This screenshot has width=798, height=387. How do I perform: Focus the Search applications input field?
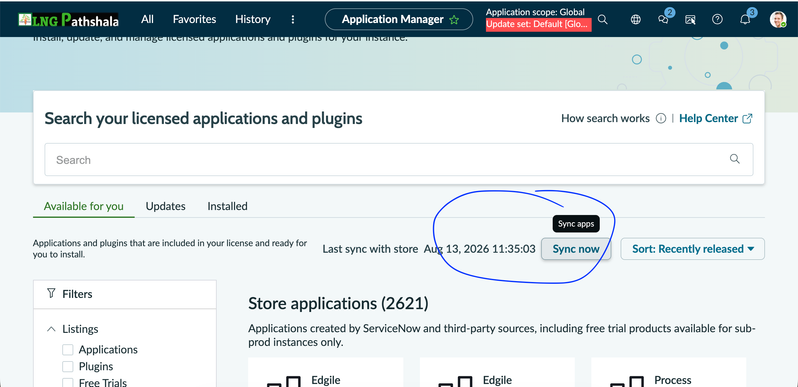pyautogui.click(x=398, y=159)
